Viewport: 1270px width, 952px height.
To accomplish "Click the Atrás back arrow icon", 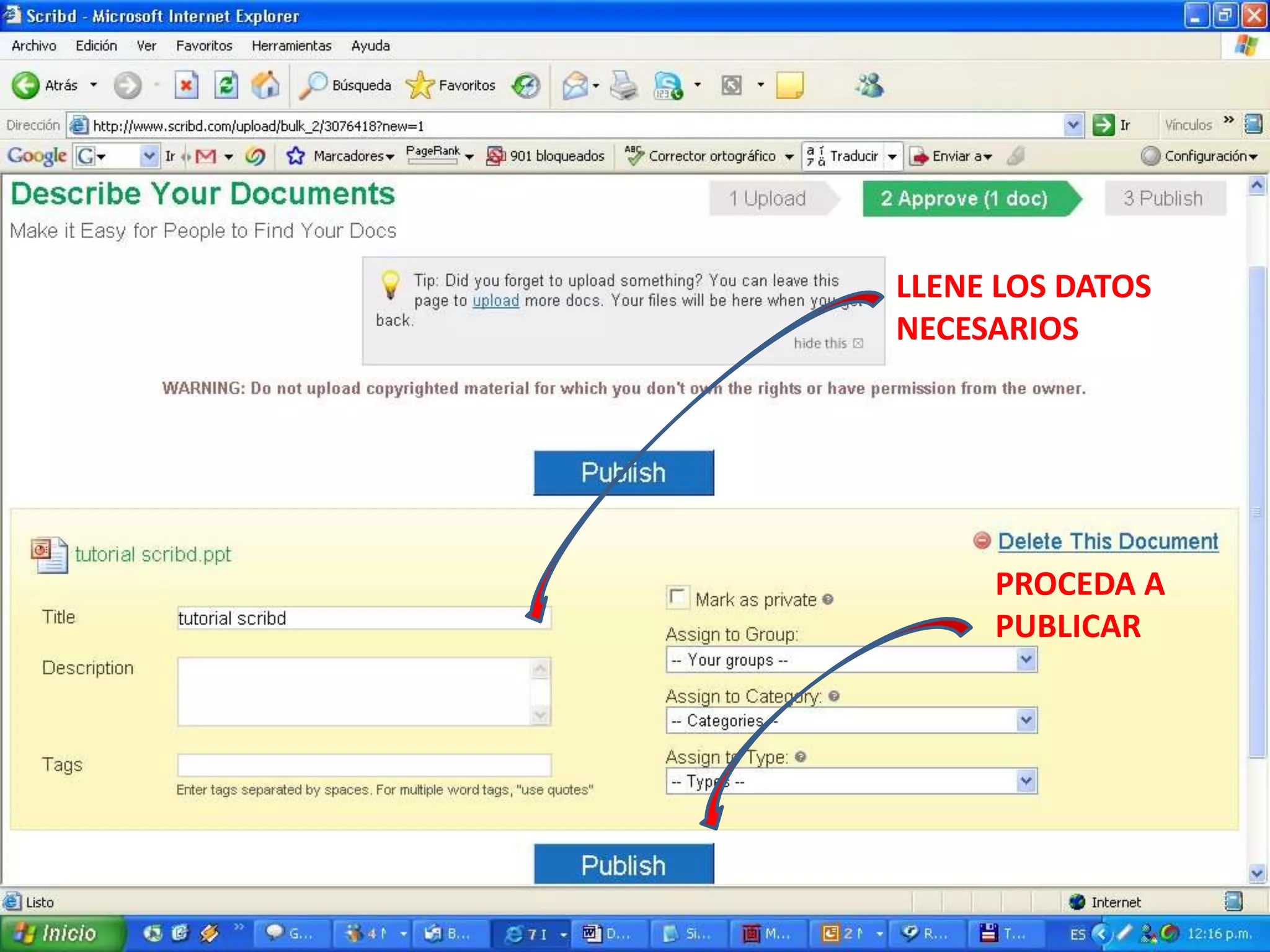I will [x=25, y=85].
